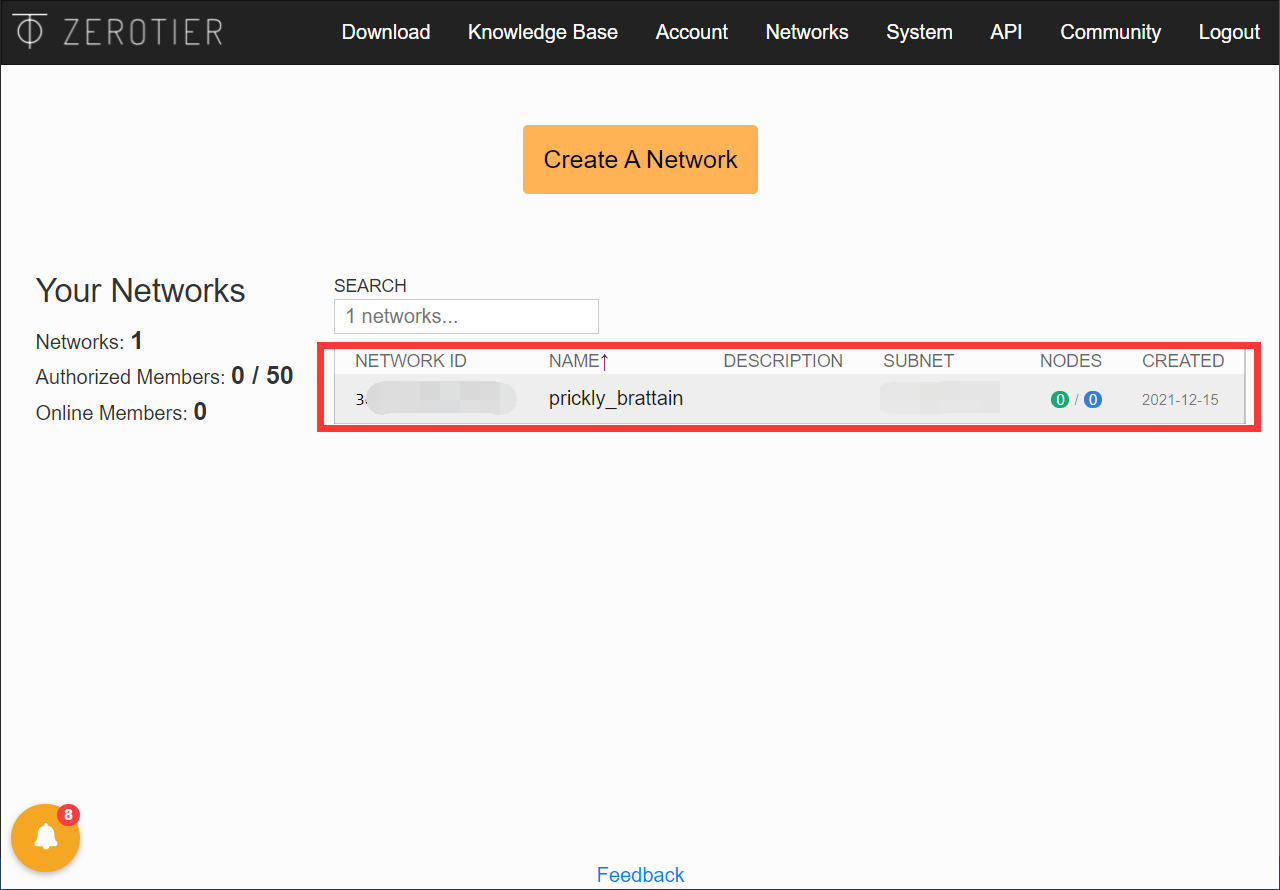Screen dimensions: 1280x890
Task: Click the blue total nodes badge
Action: point(1093,400)
